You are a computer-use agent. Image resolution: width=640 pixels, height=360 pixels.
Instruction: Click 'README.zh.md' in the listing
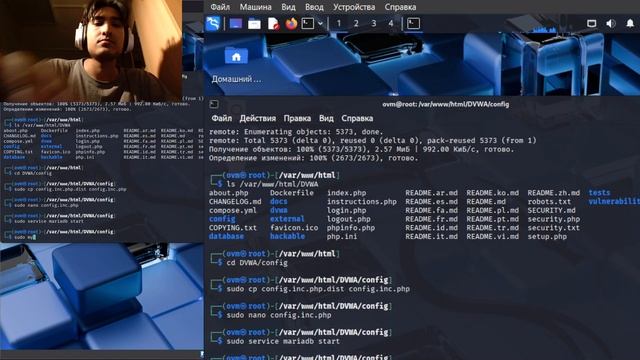(553, 193)
